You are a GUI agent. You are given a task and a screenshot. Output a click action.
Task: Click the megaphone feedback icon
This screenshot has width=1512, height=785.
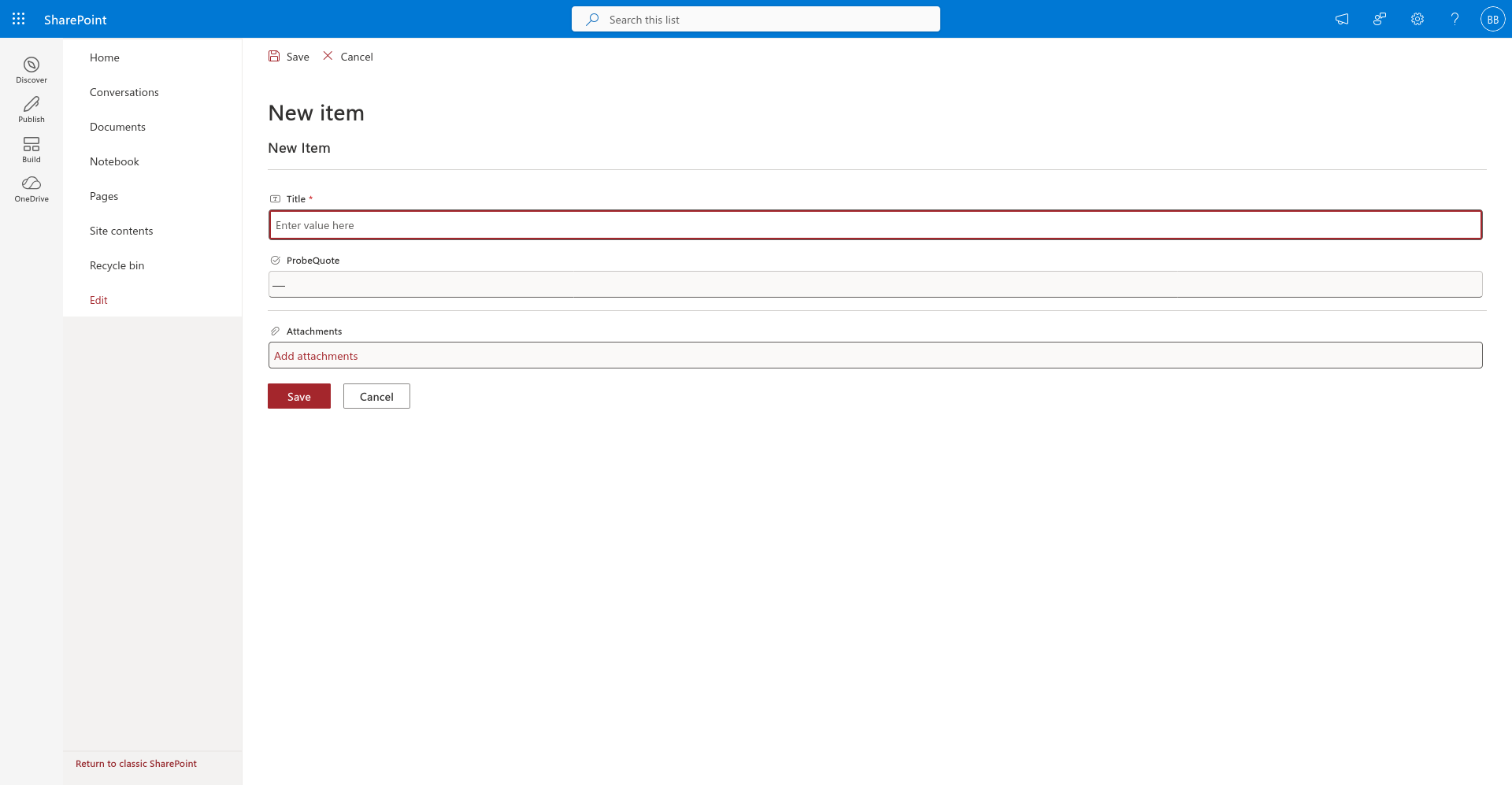pos(1342,19)
